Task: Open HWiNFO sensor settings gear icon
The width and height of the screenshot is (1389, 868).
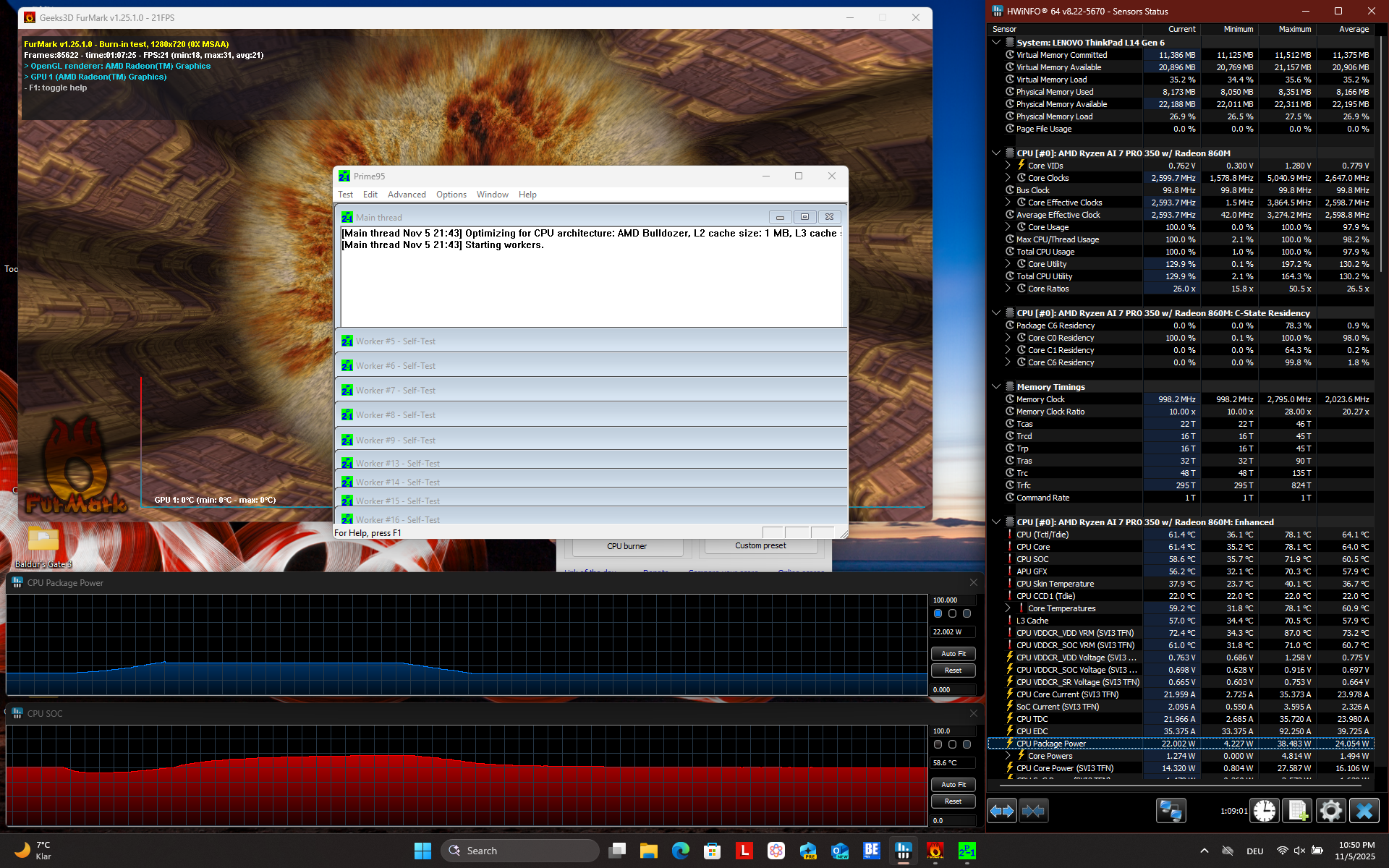Action: tap(1330, 811)
